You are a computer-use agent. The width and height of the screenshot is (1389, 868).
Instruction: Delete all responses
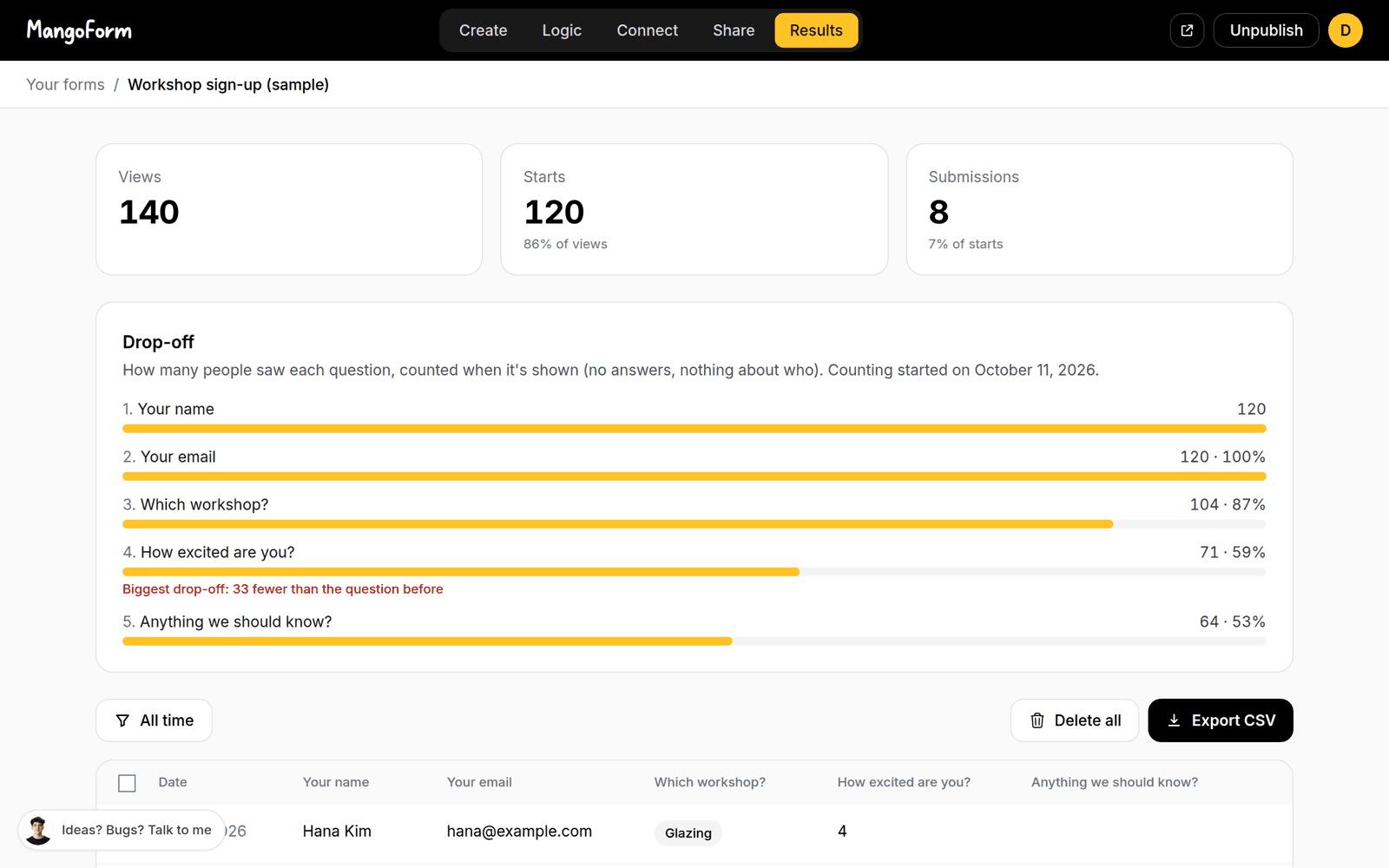[x=1074, y=720]
